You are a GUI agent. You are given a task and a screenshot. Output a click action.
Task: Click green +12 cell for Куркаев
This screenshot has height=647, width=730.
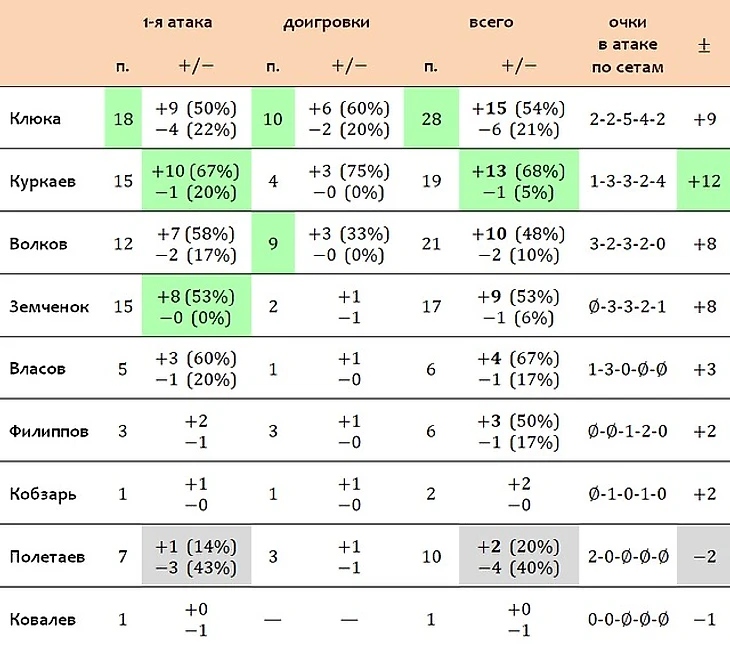click(703, 181)
